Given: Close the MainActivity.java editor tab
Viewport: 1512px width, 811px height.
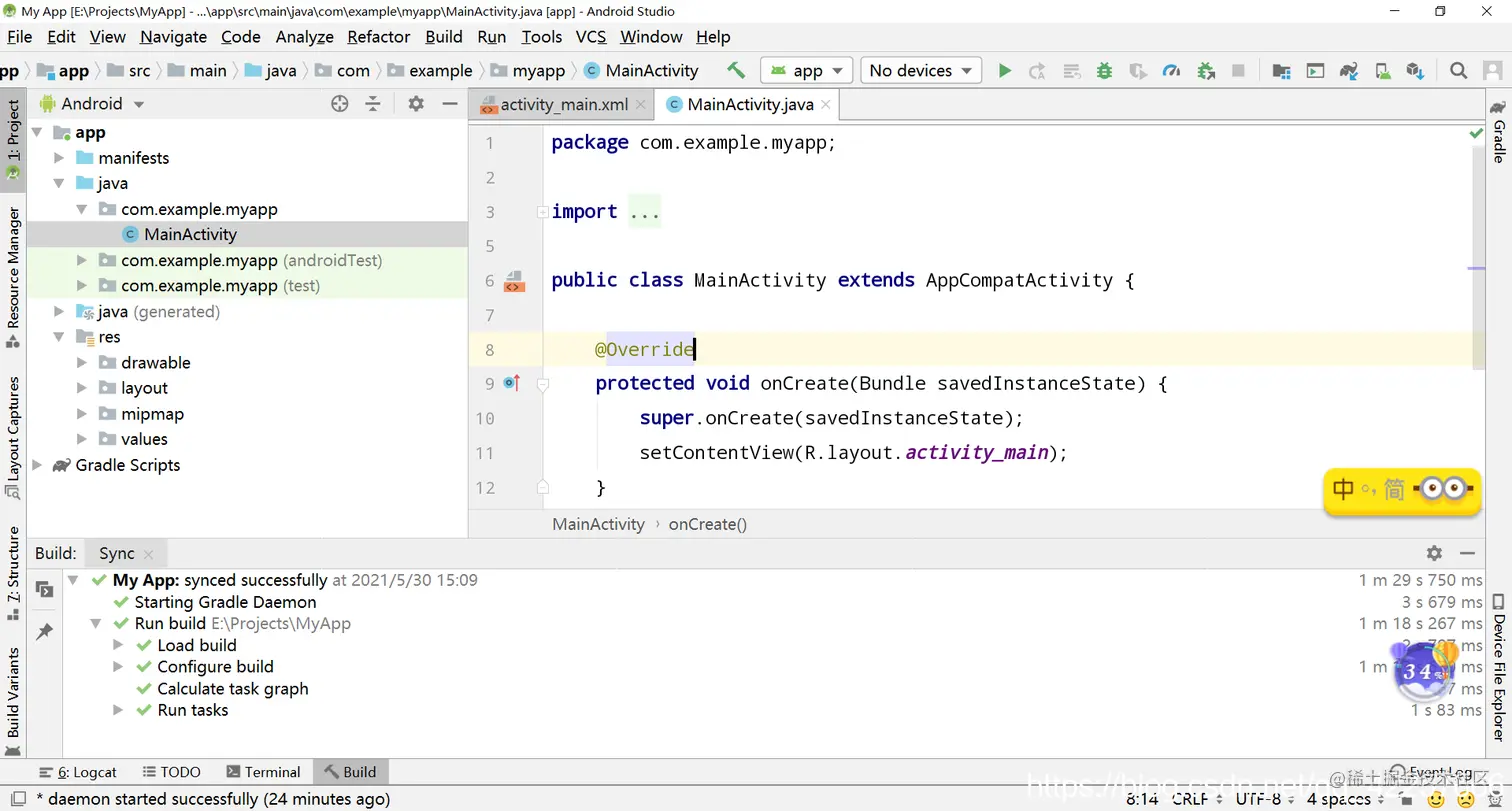Looking at the screenshot, I should click(827, 104).
